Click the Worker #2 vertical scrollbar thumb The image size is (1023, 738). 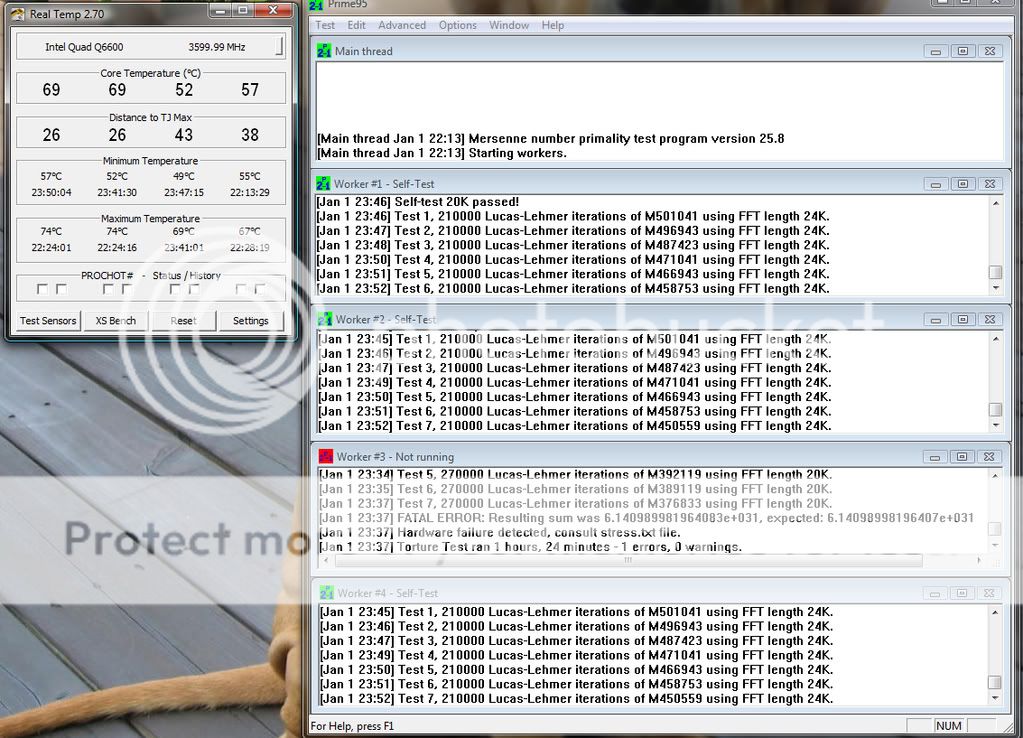coord(996,409)
